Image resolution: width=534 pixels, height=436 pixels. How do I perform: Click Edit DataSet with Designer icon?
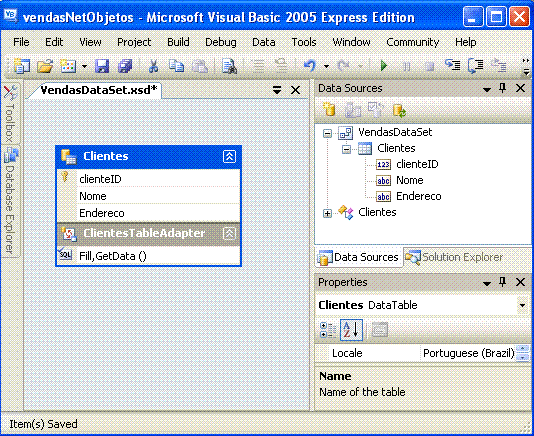352,110
